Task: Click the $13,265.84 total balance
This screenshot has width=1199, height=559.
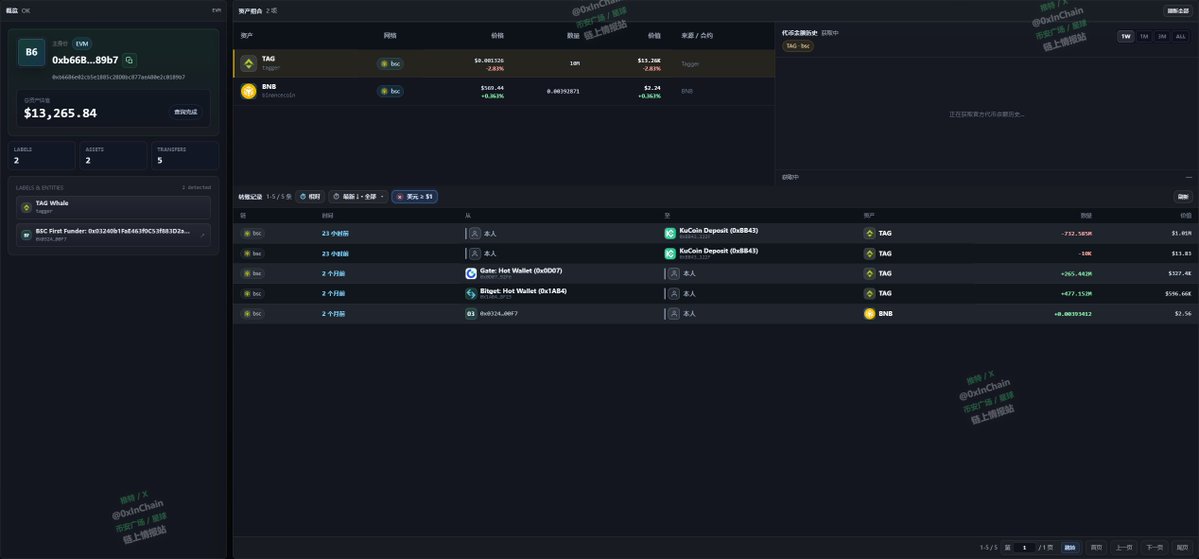Action: 60,113
